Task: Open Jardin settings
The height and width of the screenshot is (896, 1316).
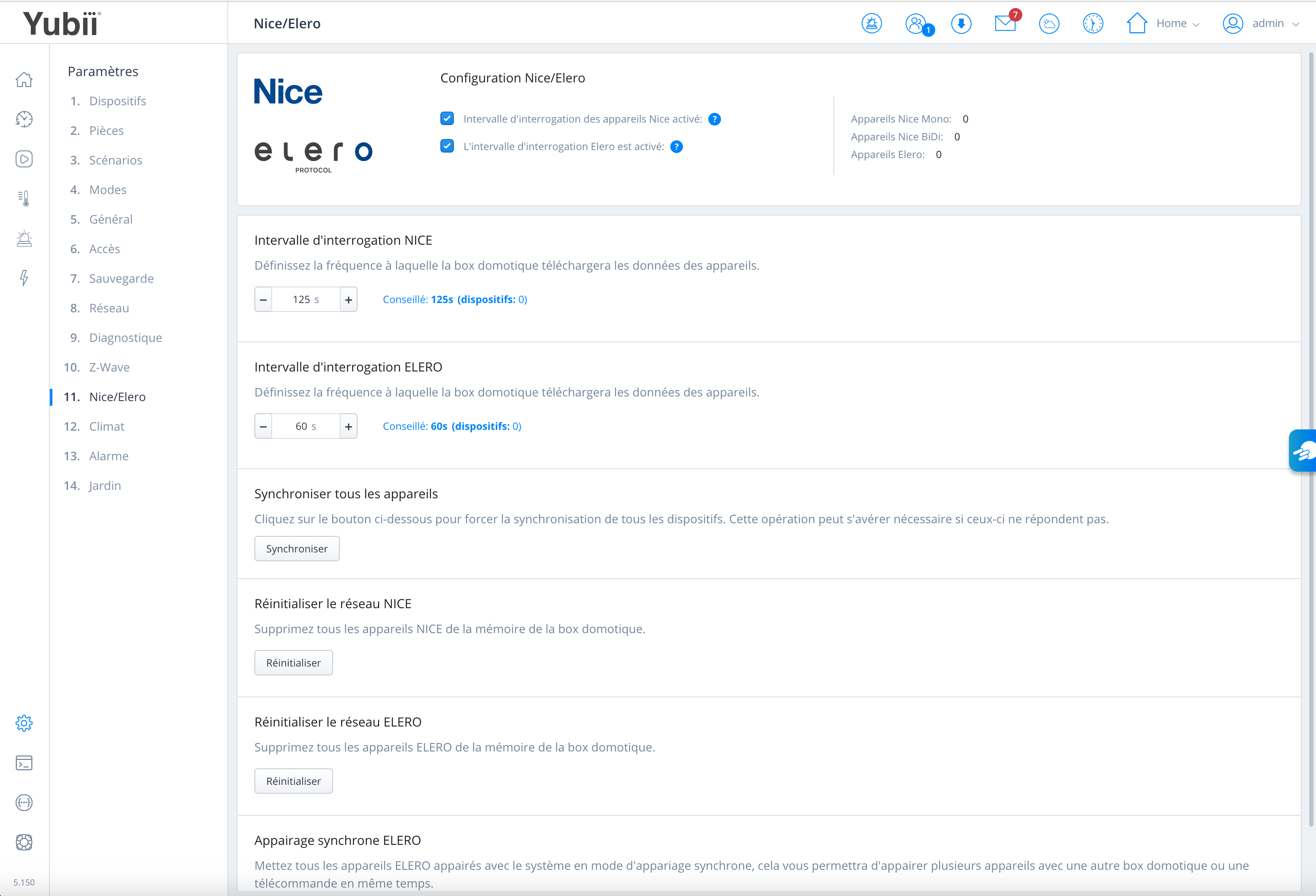Action: click(105, 485)
